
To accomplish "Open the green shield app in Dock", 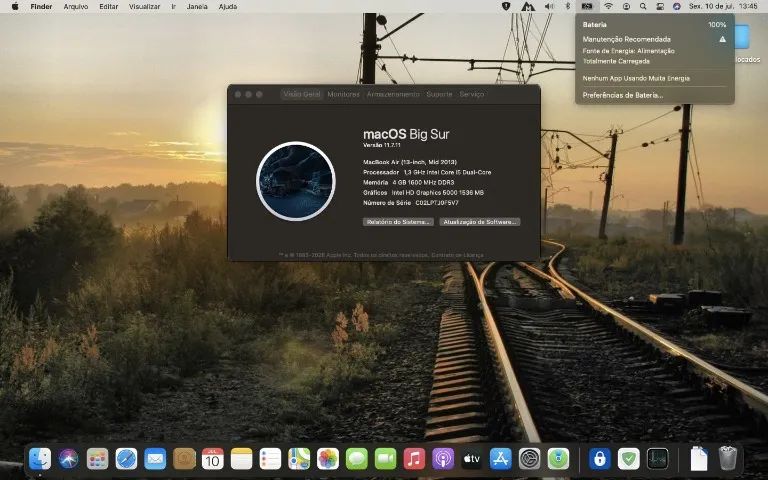I will click(x=628, y=459).
